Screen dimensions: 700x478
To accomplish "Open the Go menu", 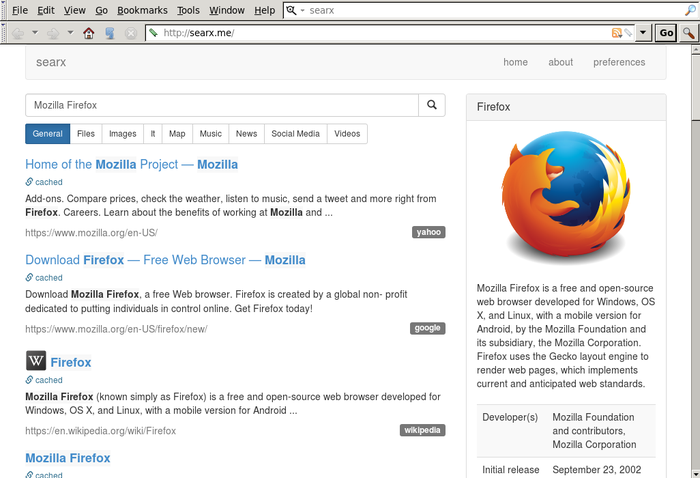I will coord(101,10).
